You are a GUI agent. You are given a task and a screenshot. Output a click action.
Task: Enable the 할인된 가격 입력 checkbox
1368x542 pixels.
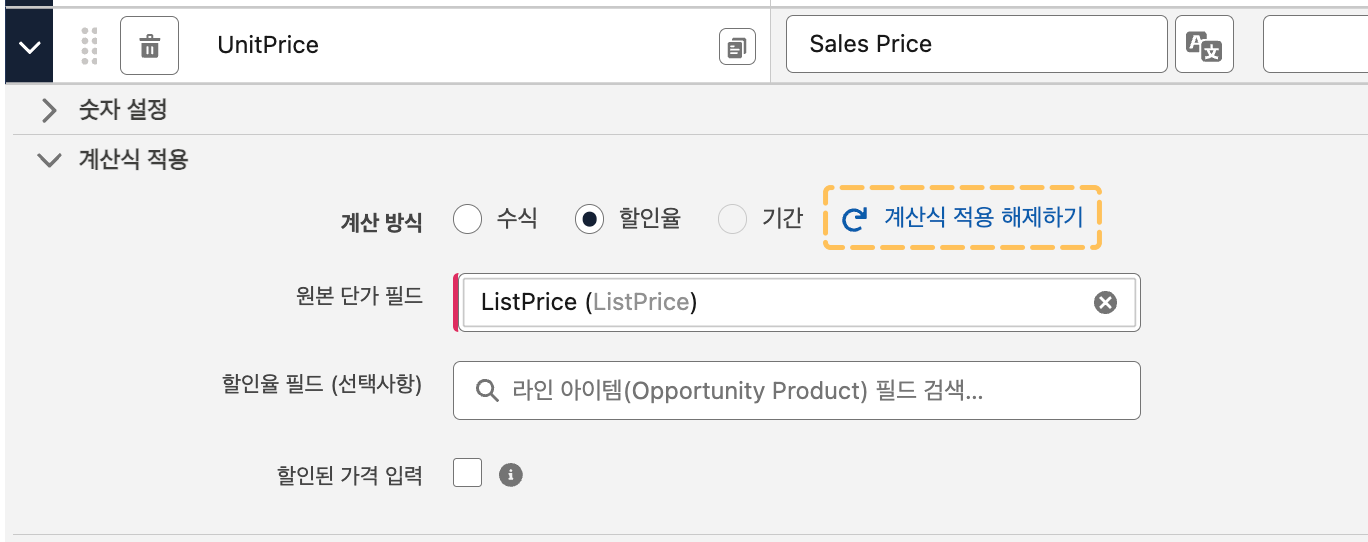coord(468,473)
